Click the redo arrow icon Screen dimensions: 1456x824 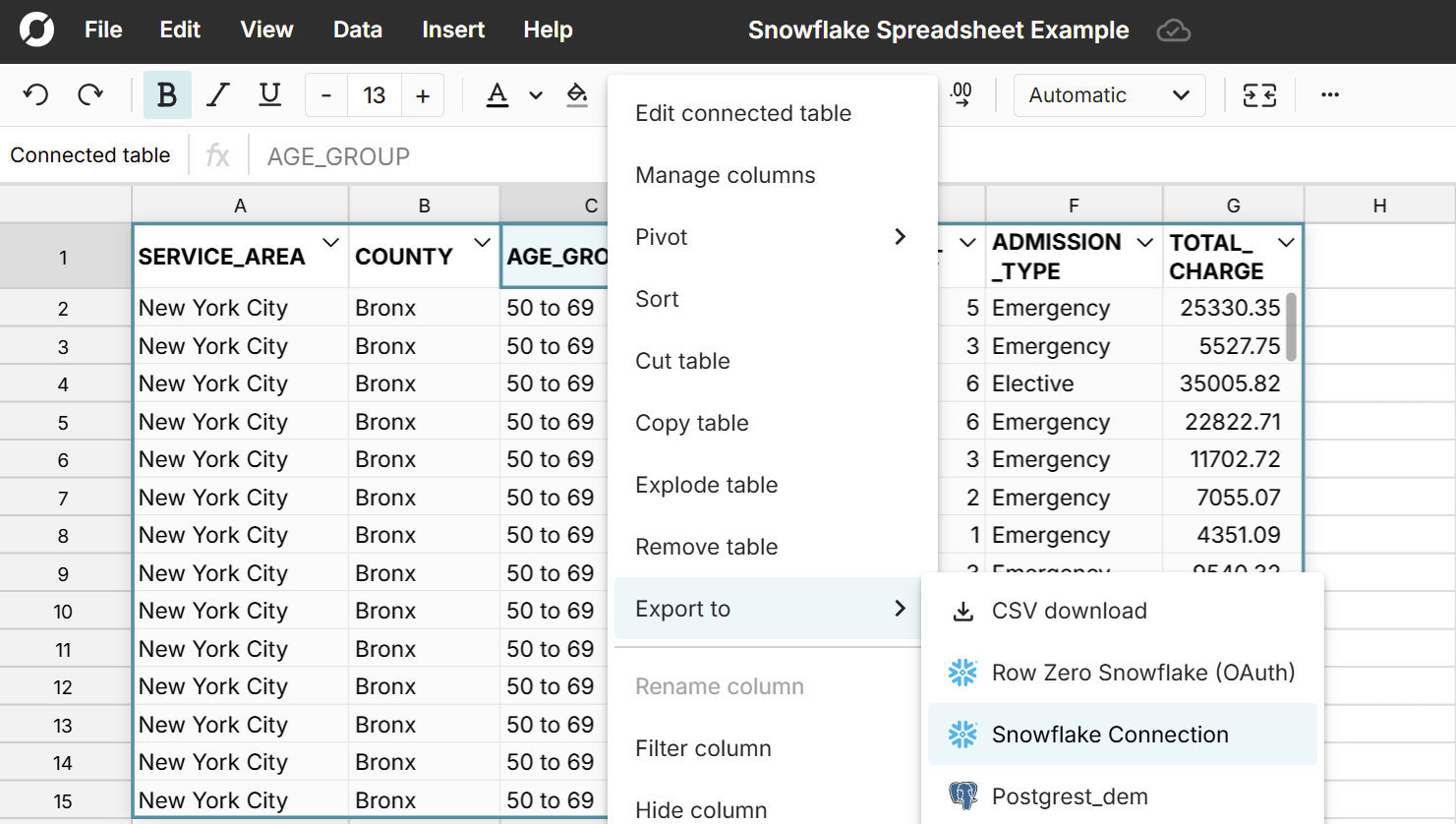[x=90, y=95]
